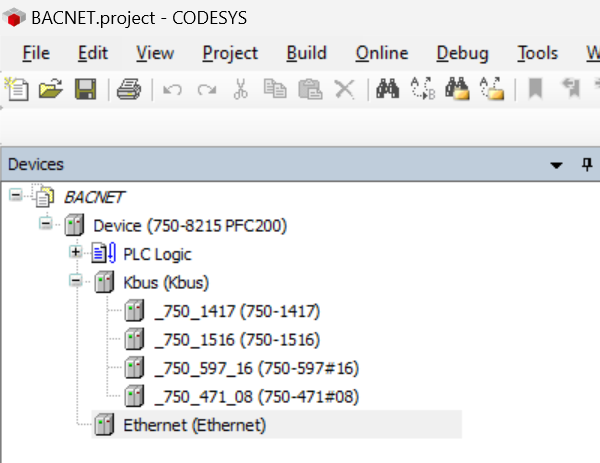The height and width of the screenshot is (463, 600).
Task: Click the Device 750-8215 PFC200 icon
Action: point(74,225)
